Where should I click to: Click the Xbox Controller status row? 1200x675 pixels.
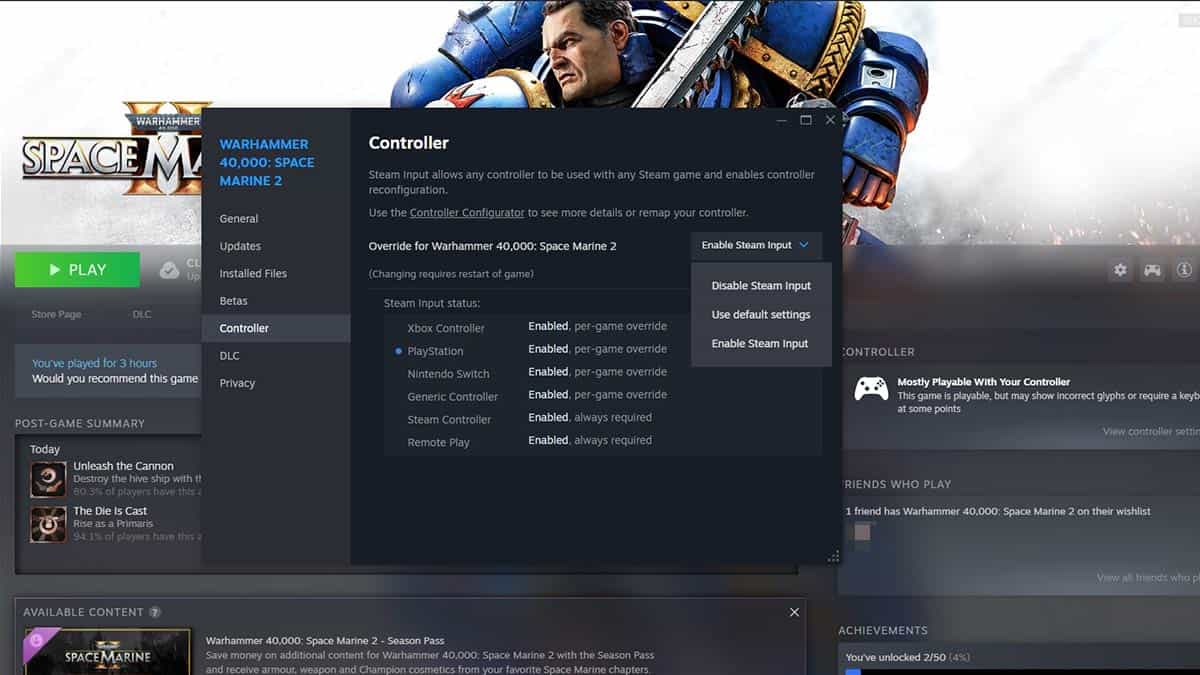point(603,327)
